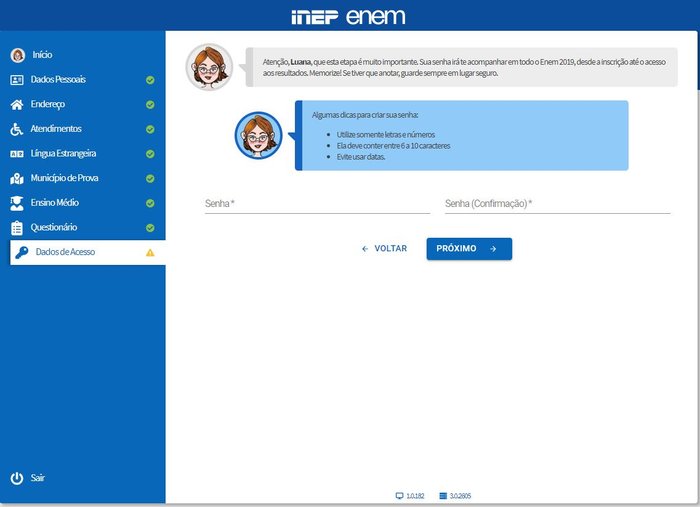This screenshot has width=700, height=507.
Task: Focus the Senha (Confirmação) field
Action: 558,204
